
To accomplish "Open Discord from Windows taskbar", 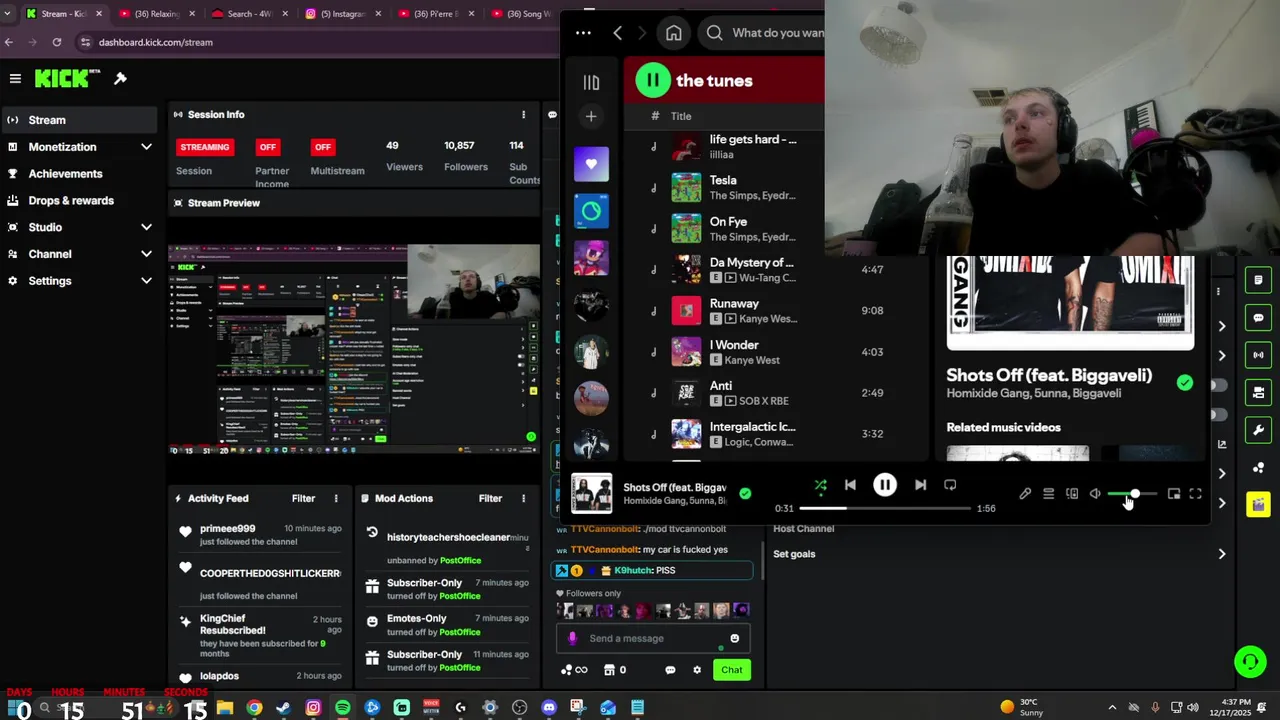I will coord(548,708).
